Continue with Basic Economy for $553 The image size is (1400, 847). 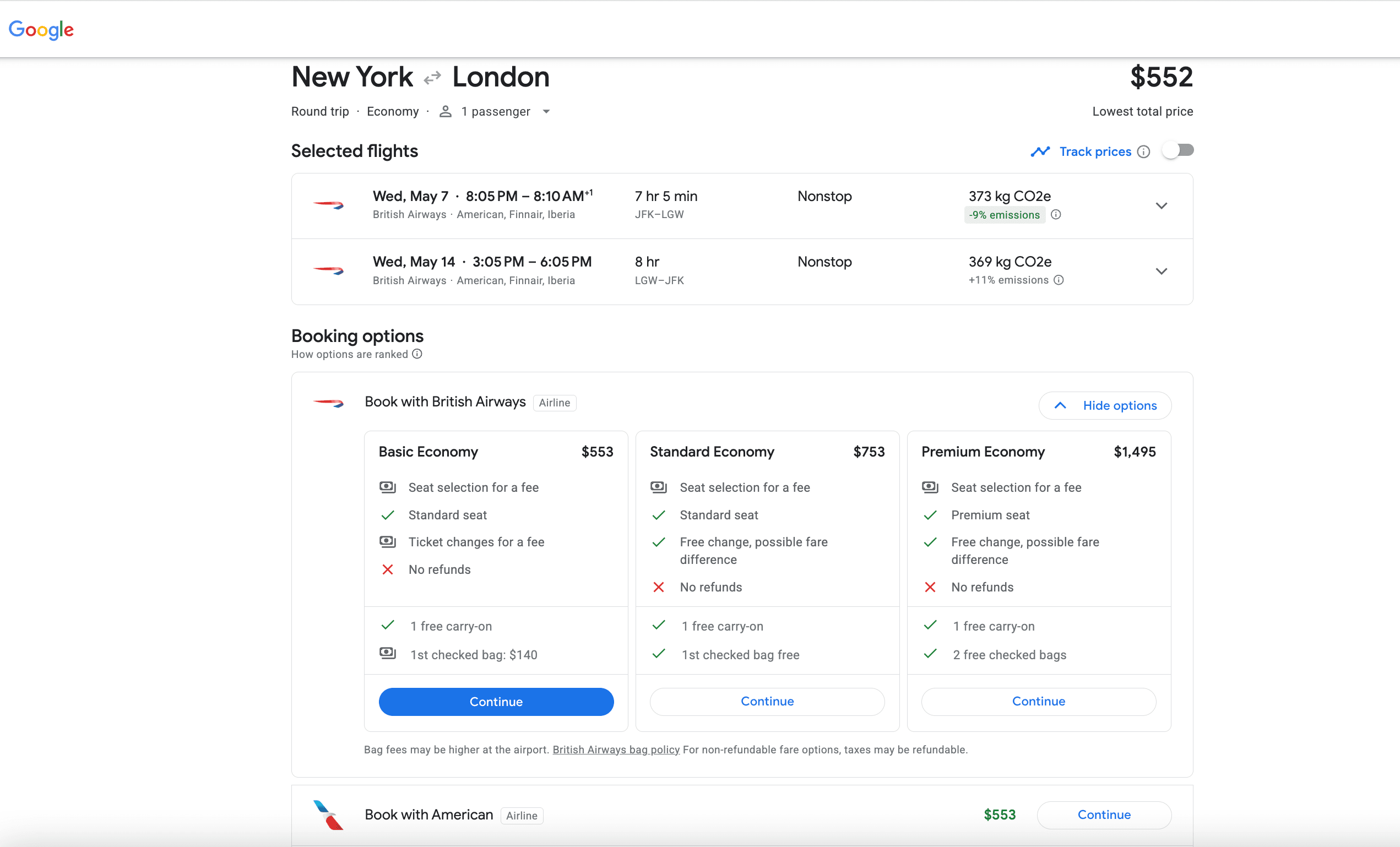point(496,702)
